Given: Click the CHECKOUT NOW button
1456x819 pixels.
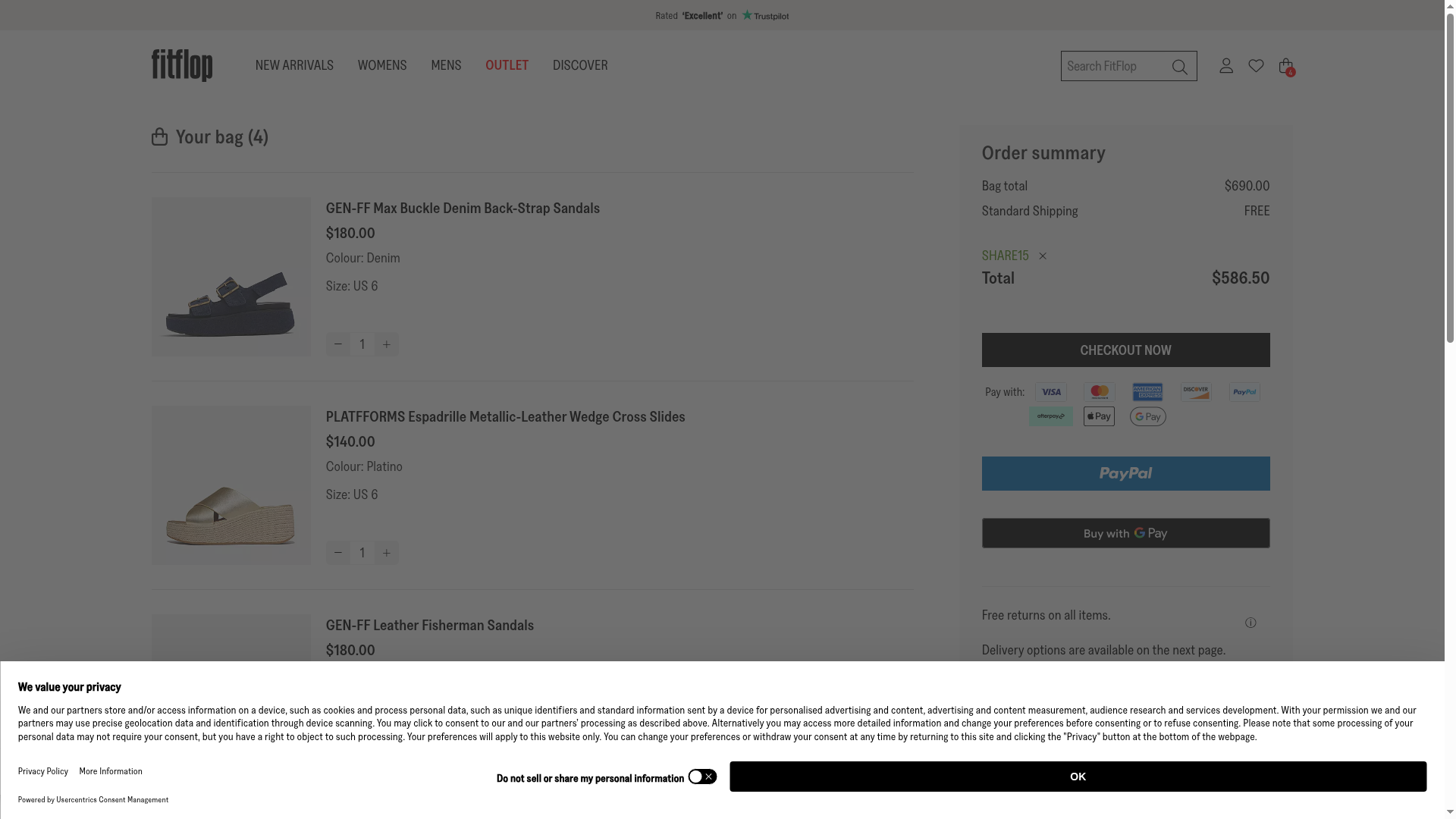Looking at the screenshot, I should pos(1125,350).
